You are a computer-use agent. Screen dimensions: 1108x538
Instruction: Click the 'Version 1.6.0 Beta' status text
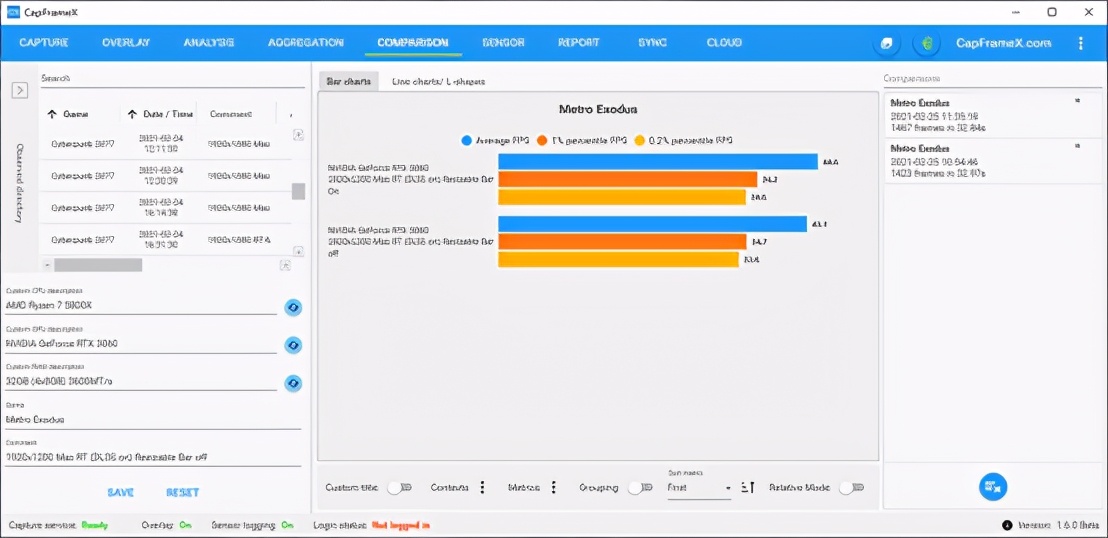tap(1057, 526)
